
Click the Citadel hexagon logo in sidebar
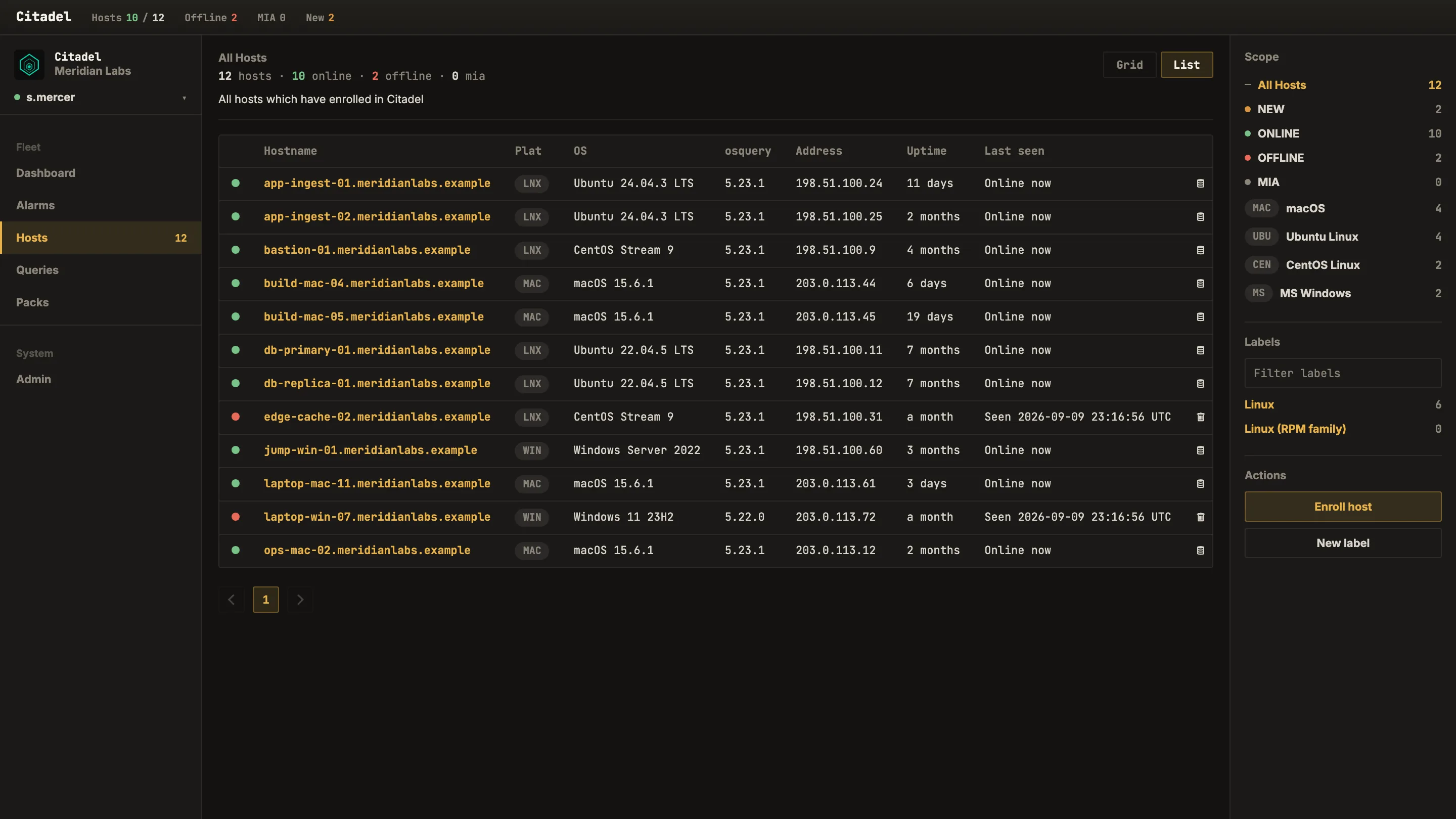[29, 64]
